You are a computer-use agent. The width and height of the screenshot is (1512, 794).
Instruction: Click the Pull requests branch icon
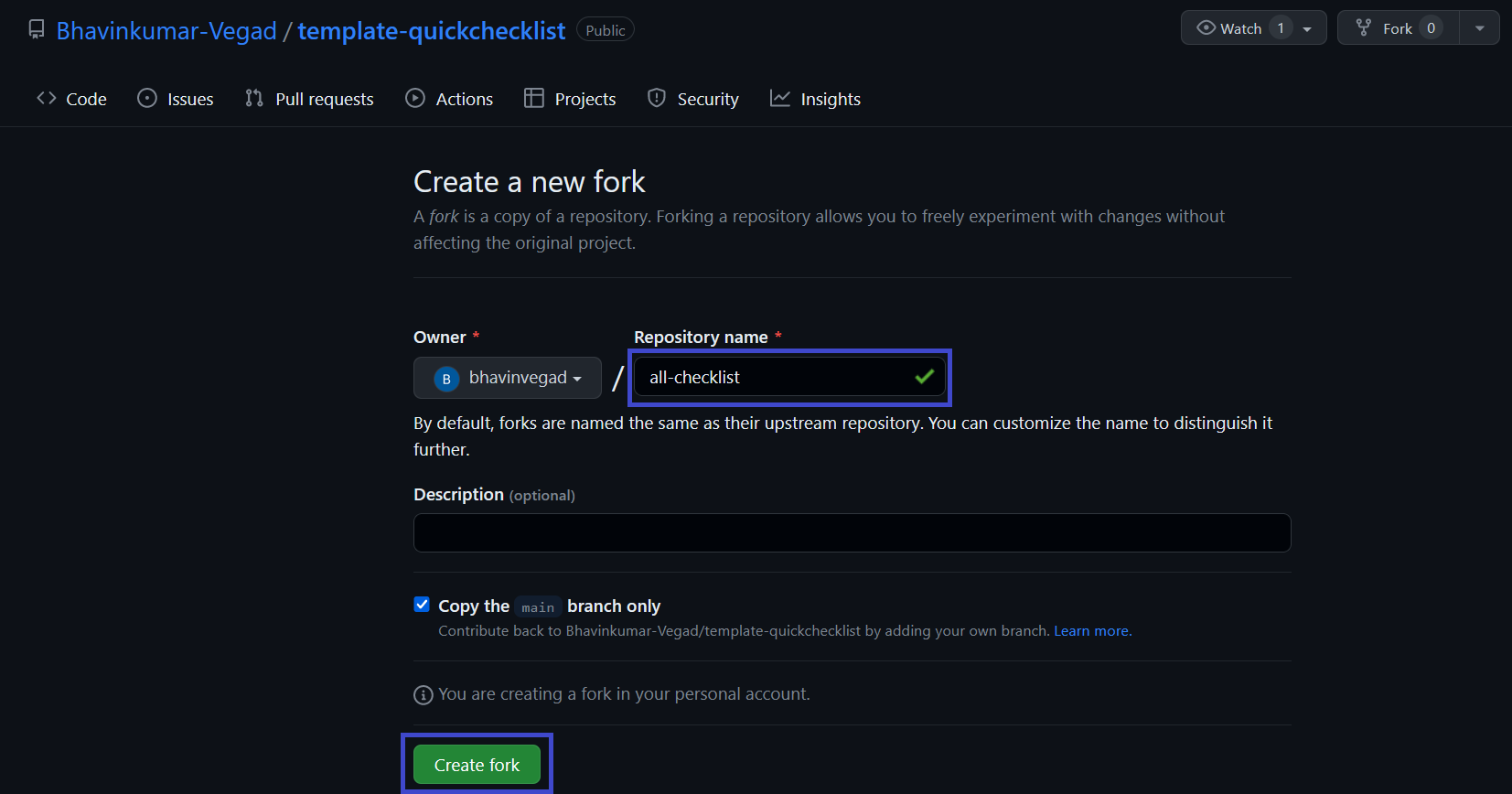point(254,98)
